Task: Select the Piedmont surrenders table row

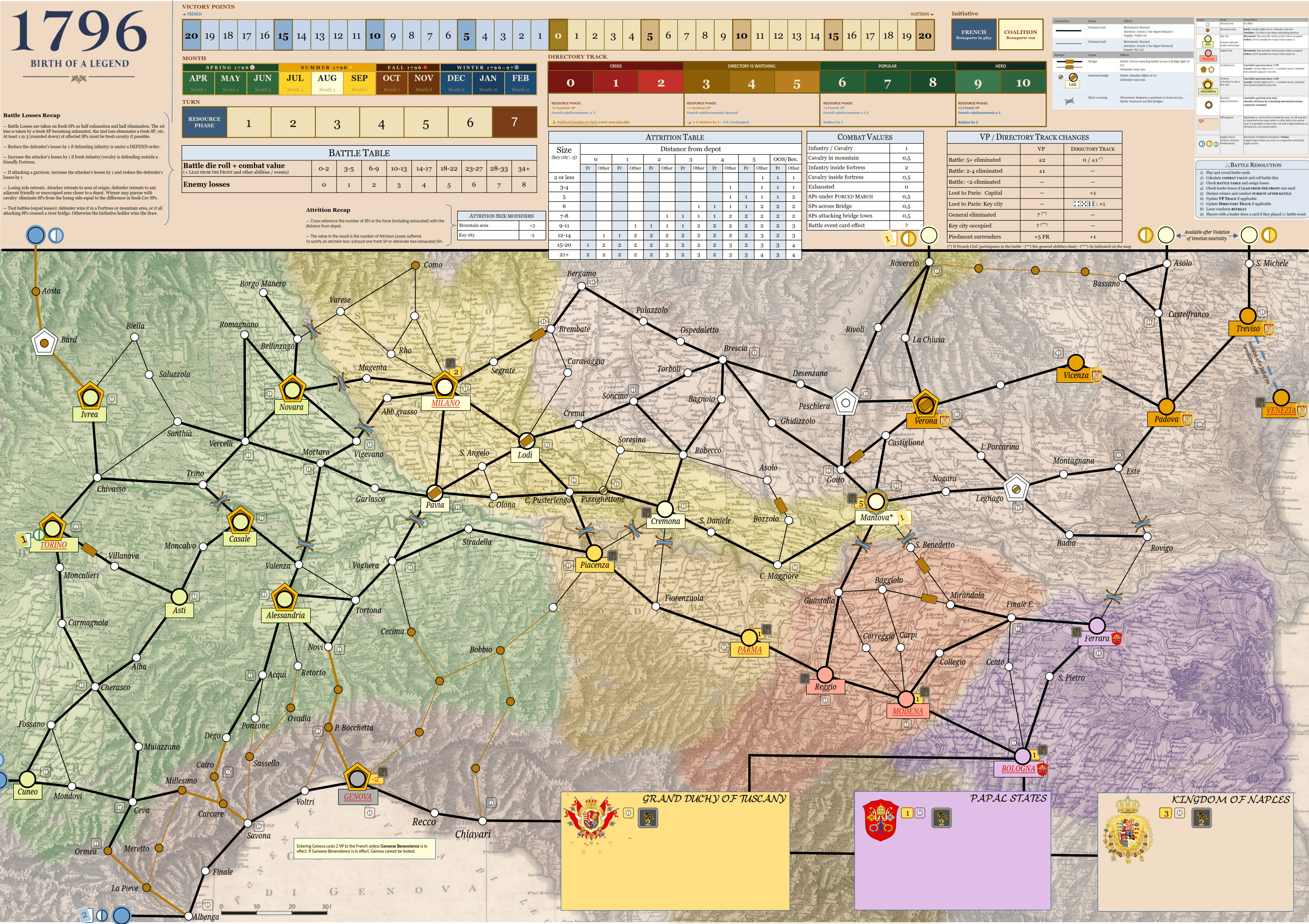Action: pos(1034,237)
